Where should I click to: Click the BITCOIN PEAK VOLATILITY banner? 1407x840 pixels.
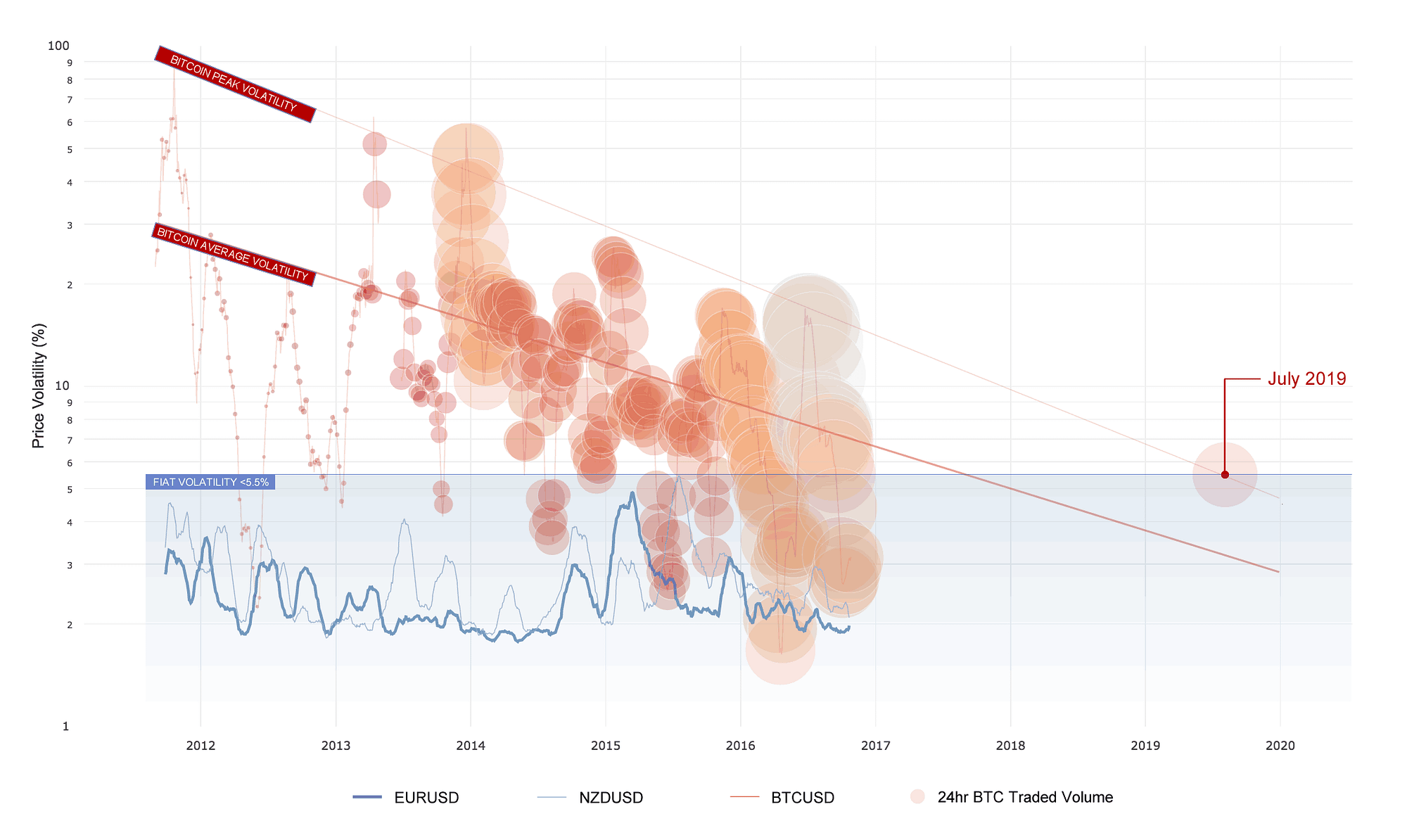[235, 84]
